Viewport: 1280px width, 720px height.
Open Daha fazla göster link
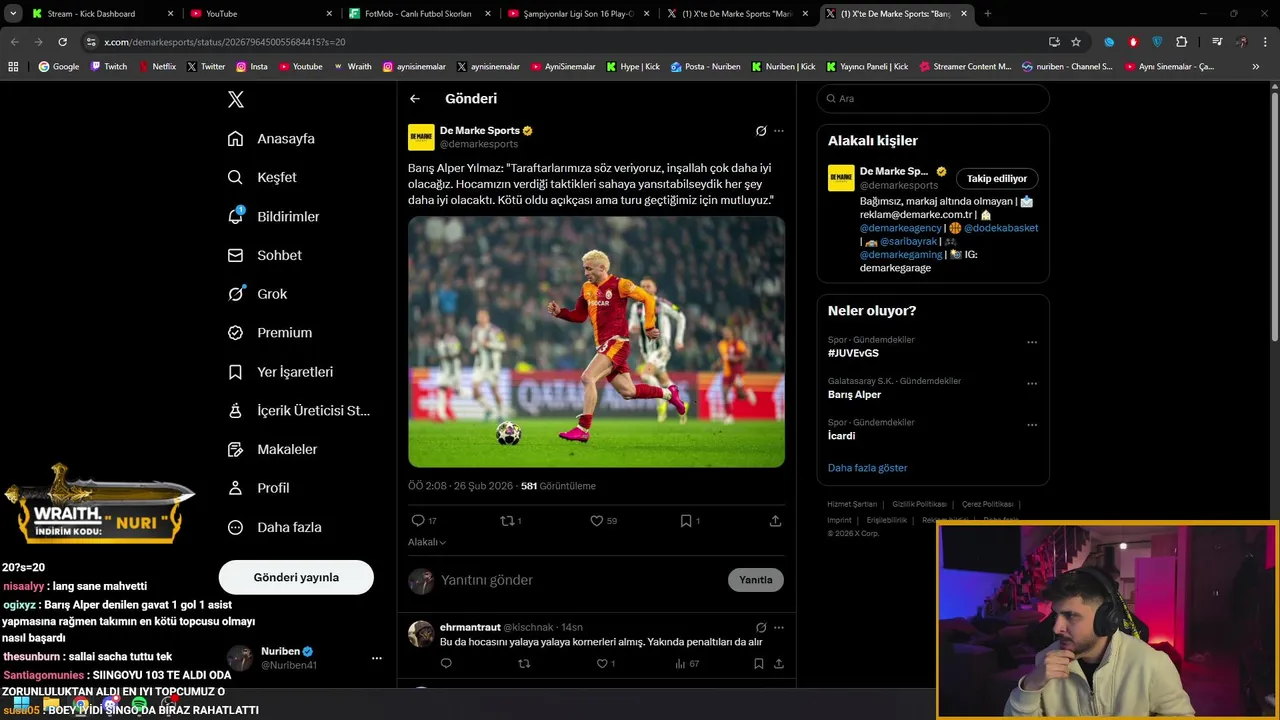coord(868,468)
